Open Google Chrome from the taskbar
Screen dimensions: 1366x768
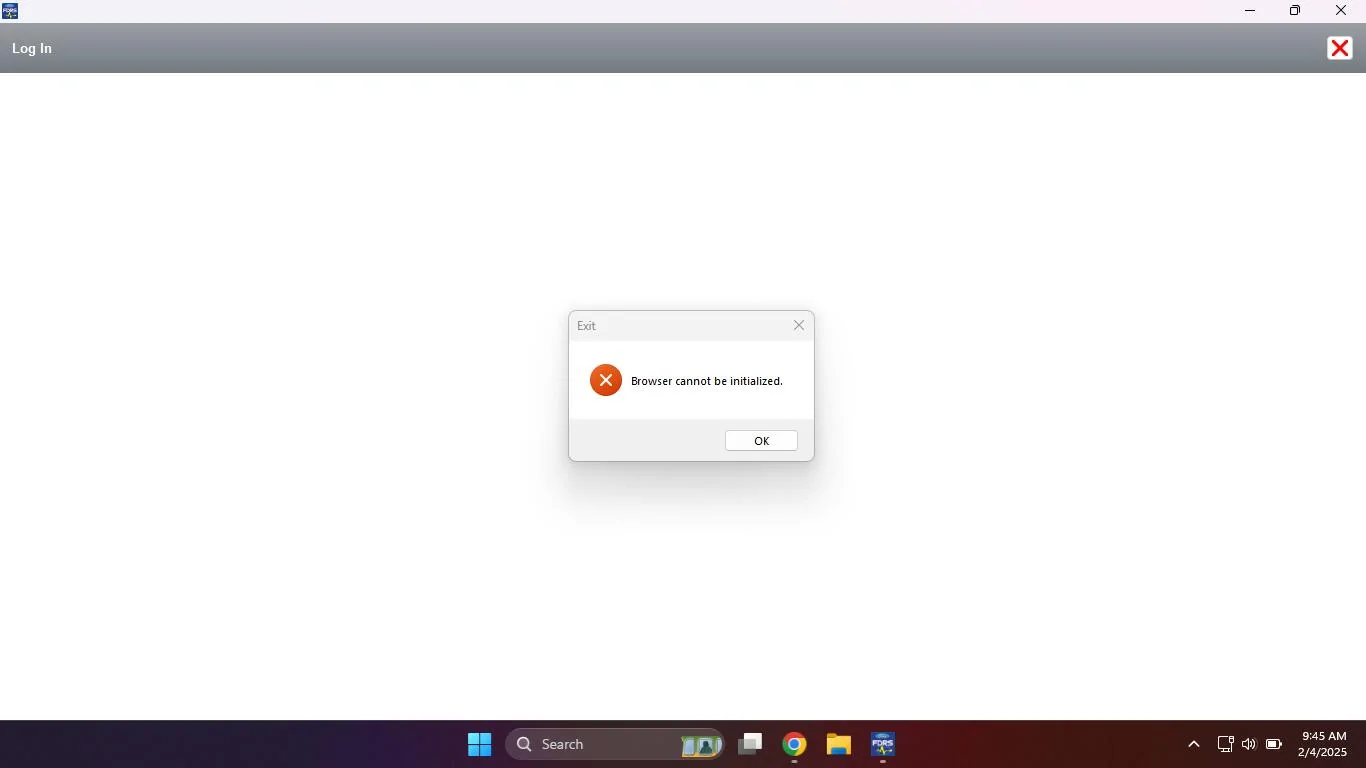(794, 744)
